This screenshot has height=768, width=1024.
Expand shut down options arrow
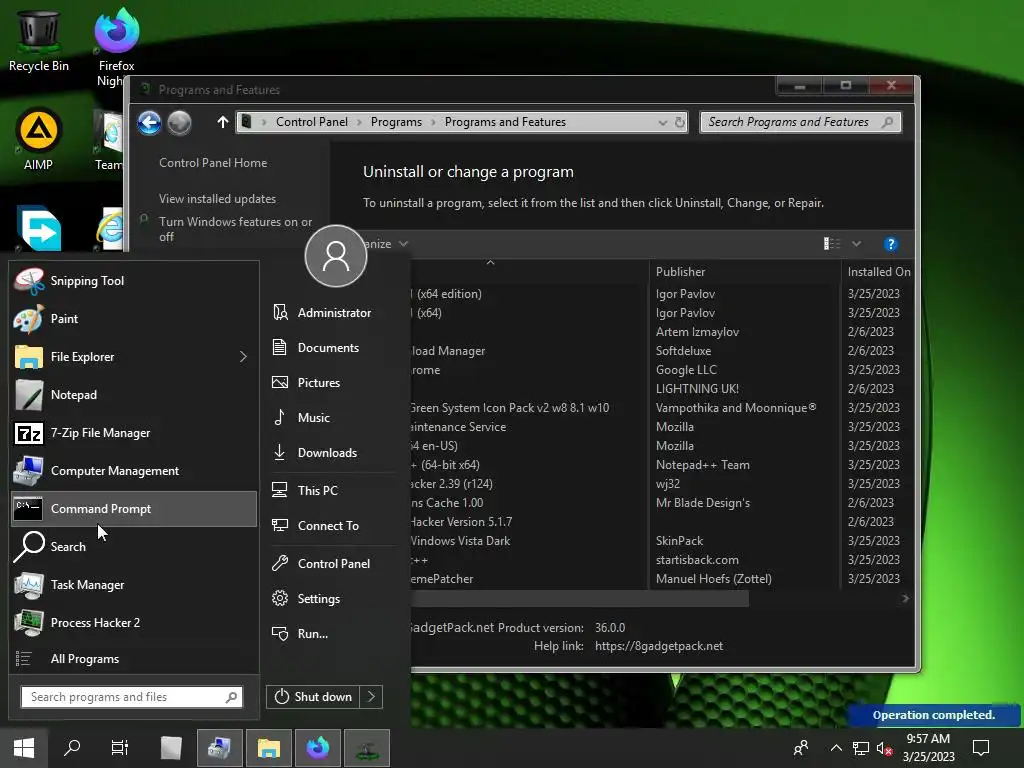point(372,697)
